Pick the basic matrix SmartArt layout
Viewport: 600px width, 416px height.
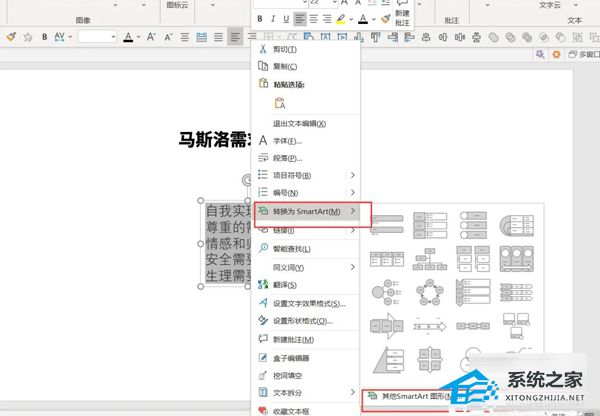coord(430,359)
